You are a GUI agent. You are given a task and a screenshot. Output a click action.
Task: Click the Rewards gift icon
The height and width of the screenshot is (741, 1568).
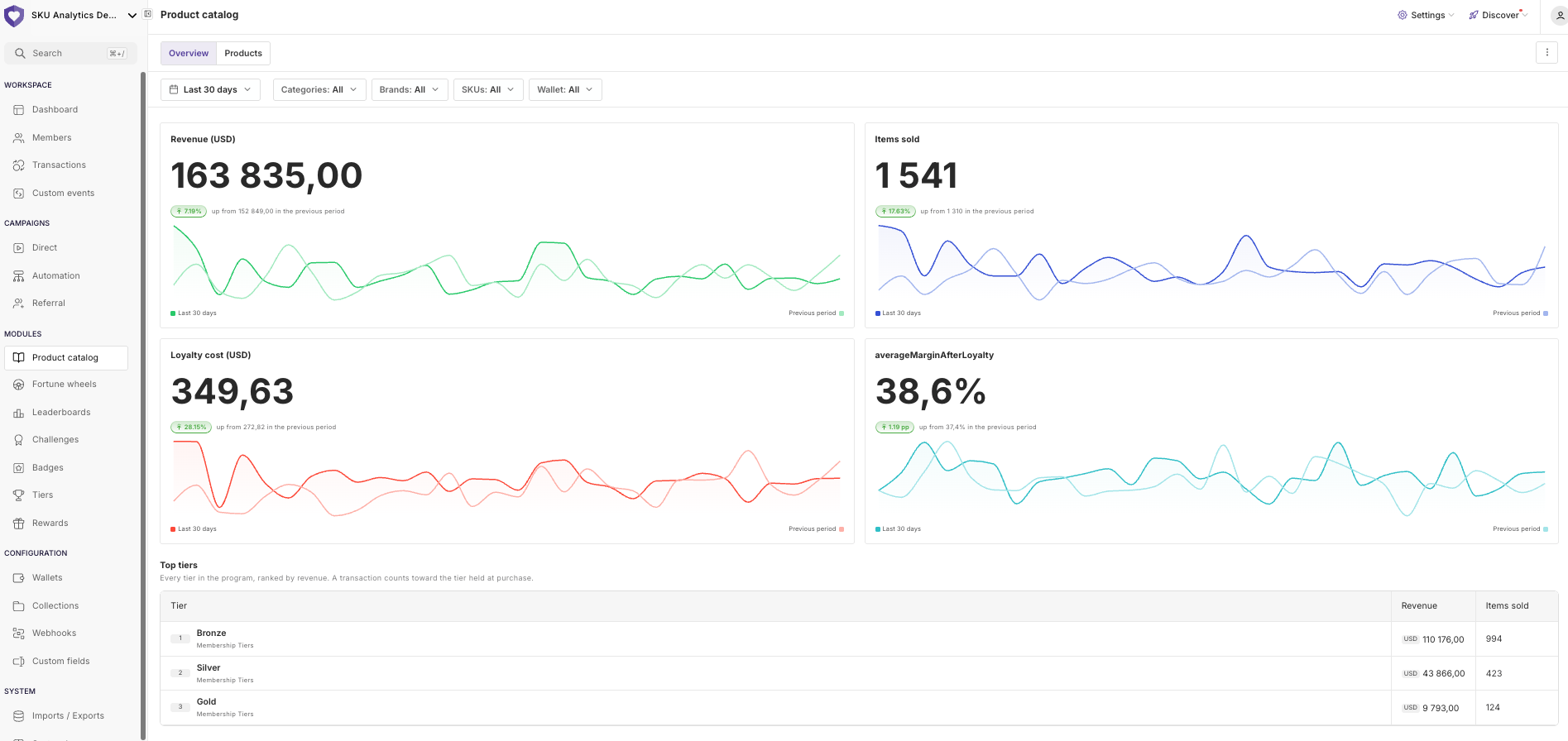pyautogui.click(x=18, y=523)
